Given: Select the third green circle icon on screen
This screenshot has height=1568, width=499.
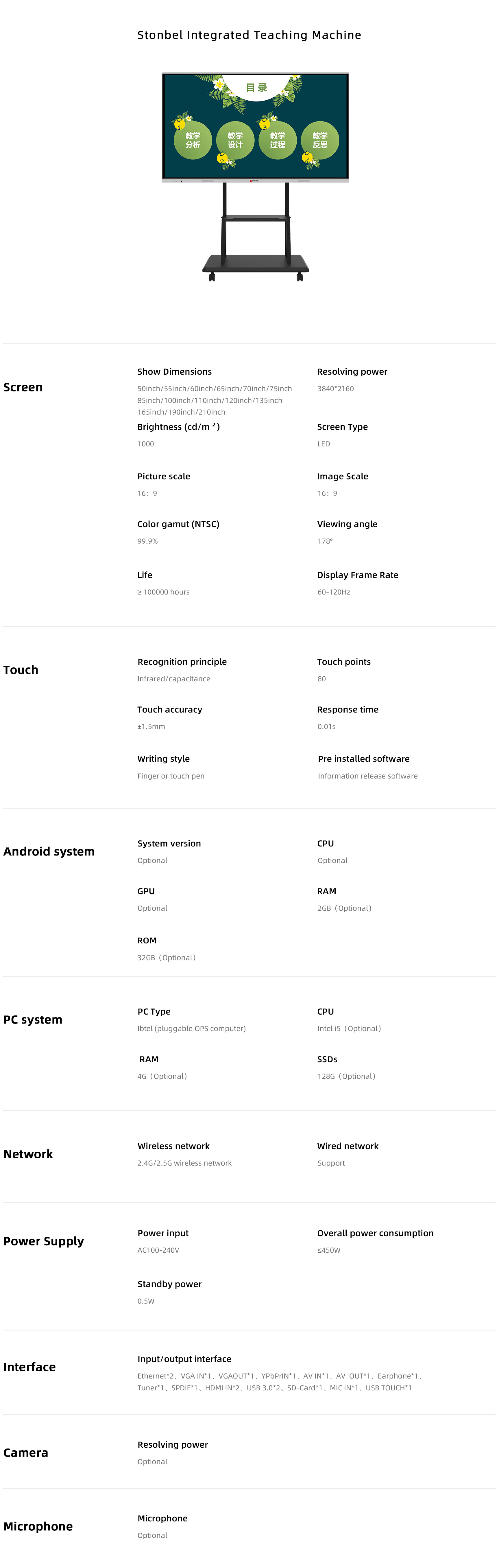Looking at the screenshot, I should [278, 141].
